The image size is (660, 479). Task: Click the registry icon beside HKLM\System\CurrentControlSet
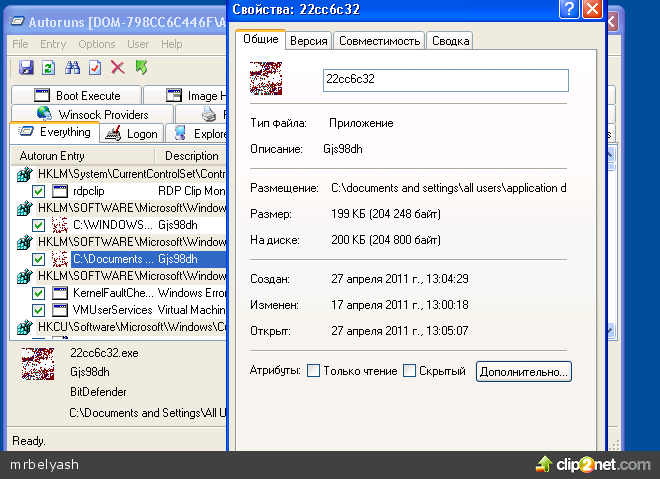click(x=24, y=174)
